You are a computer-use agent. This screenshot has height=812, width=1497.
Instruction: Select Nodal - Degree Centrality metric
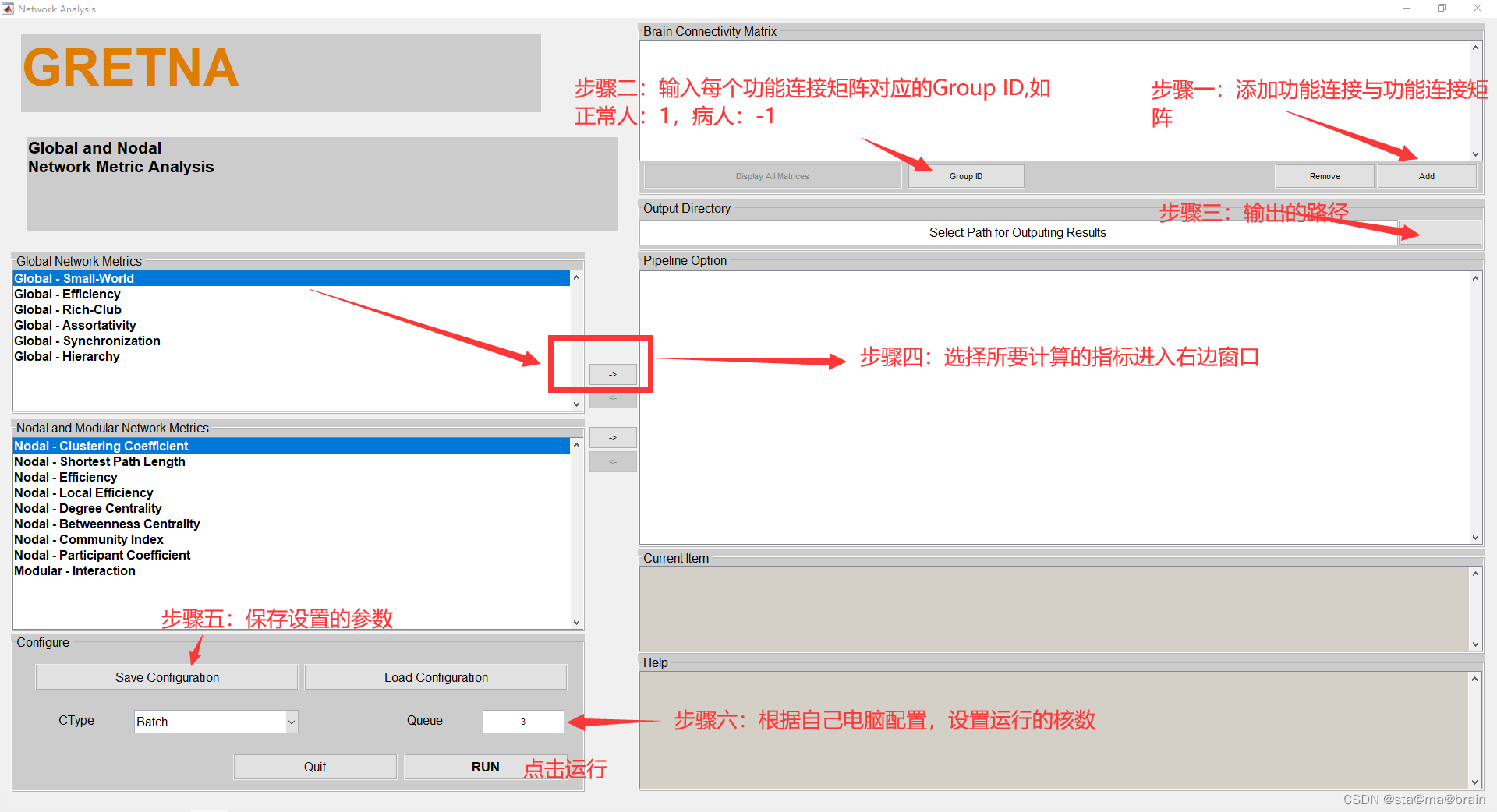point(292,508)
